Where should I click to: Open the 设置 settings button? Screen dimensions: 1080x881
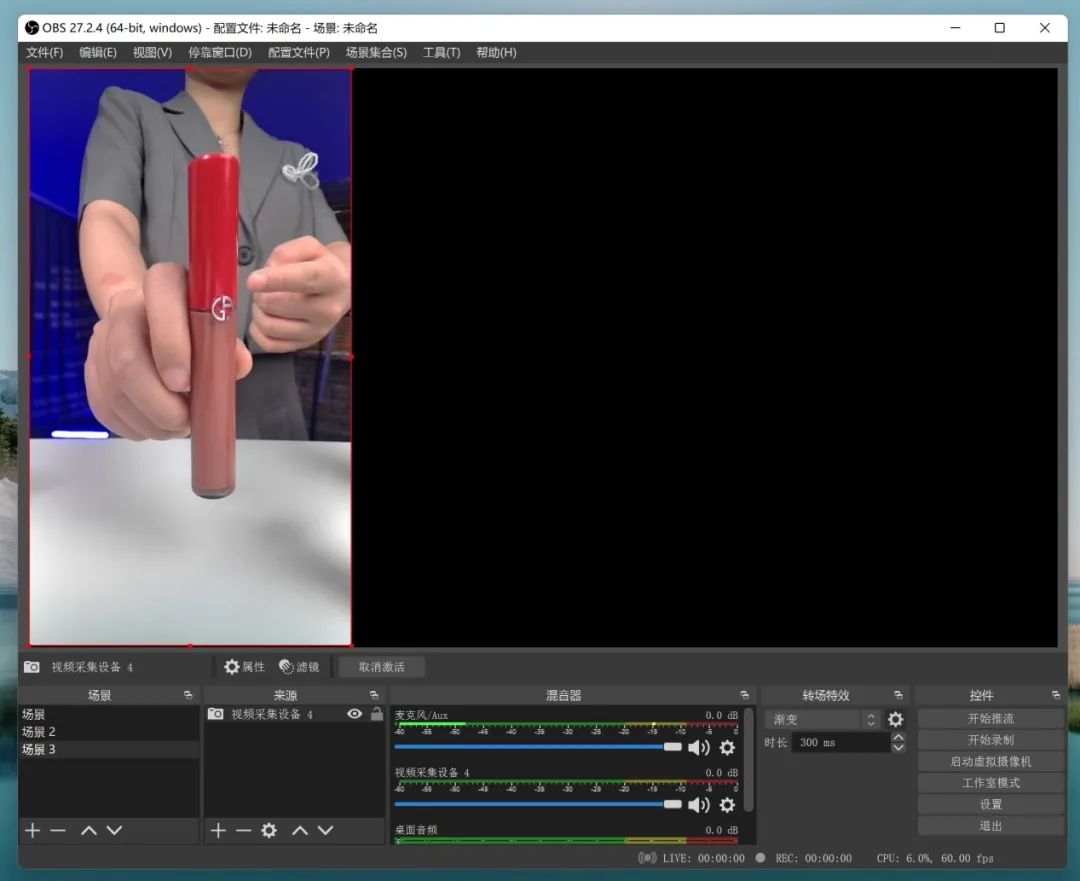click(990, 804)
